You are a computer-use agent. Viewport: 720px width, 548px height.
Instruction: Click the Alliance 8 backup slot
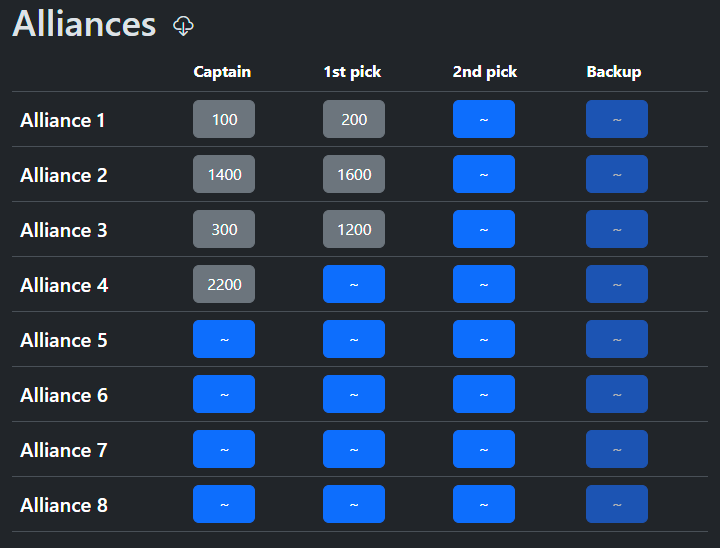tap(617, 504)
